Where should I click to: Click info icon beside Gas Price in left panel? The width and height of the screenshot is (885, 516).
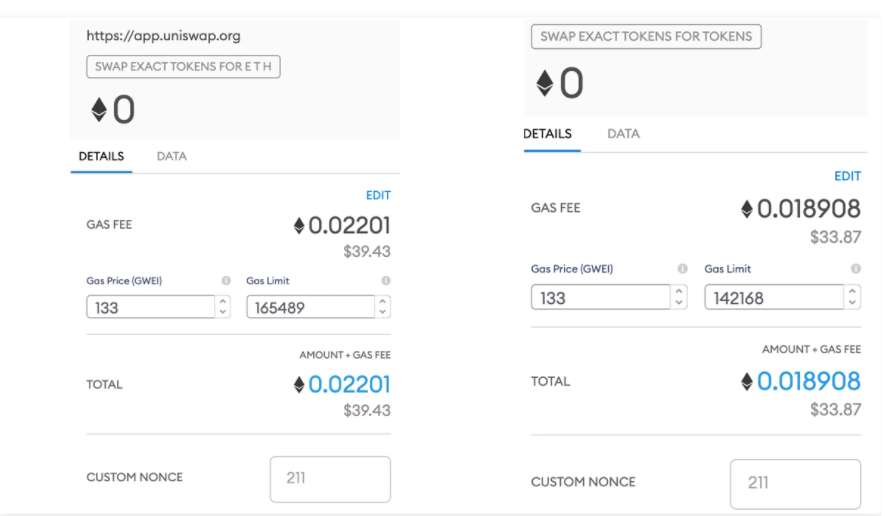coord(226,281)
